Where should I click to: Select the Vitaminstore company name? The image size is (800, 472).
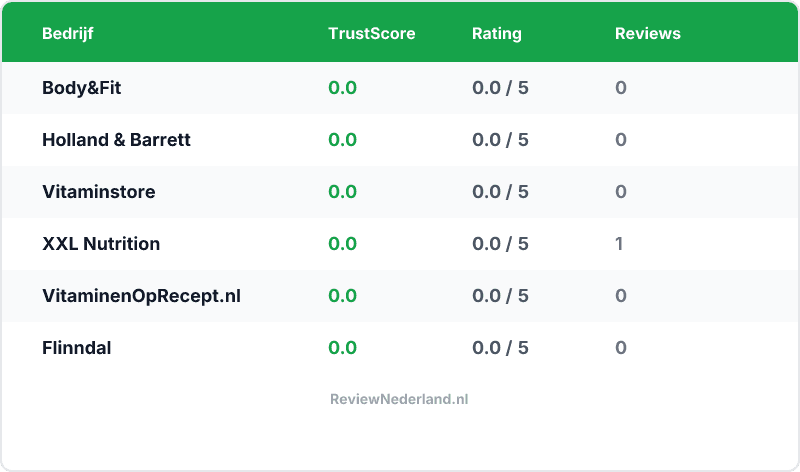99,192
